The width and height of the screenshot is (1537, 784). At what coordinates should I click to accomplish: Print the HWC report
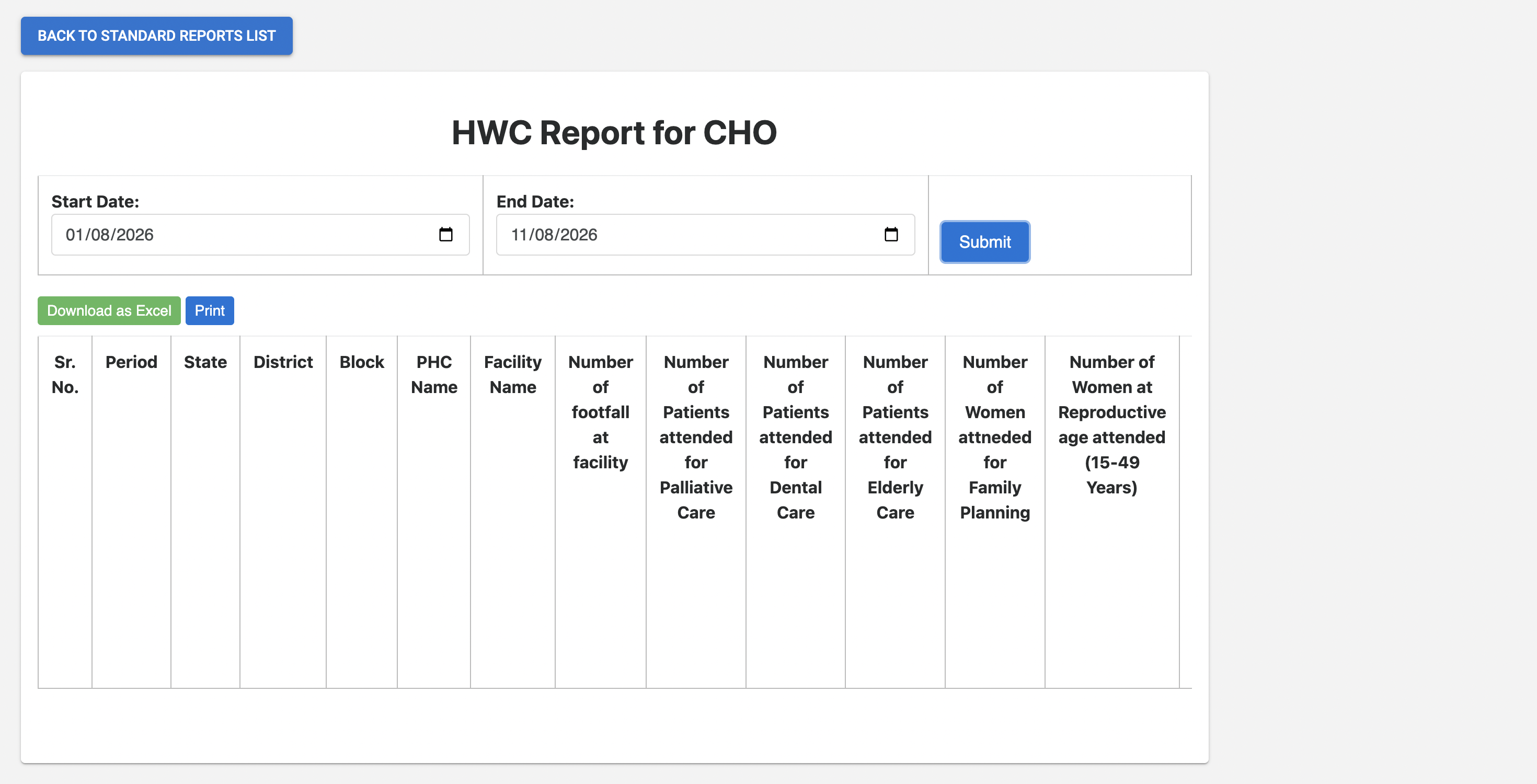pos(210,311)
